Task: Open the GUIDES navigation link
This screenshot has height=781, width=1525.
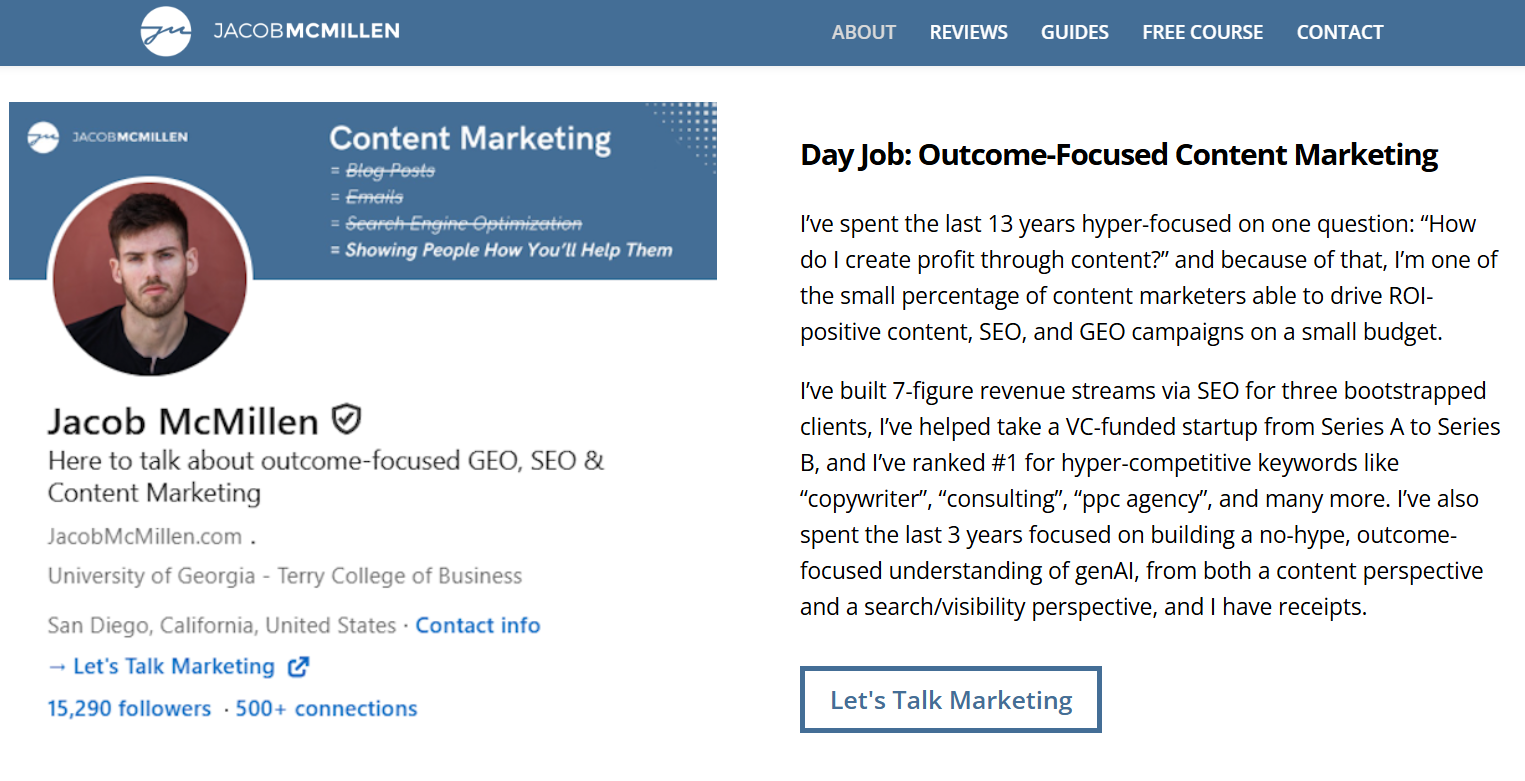Action: [1074, 32]
